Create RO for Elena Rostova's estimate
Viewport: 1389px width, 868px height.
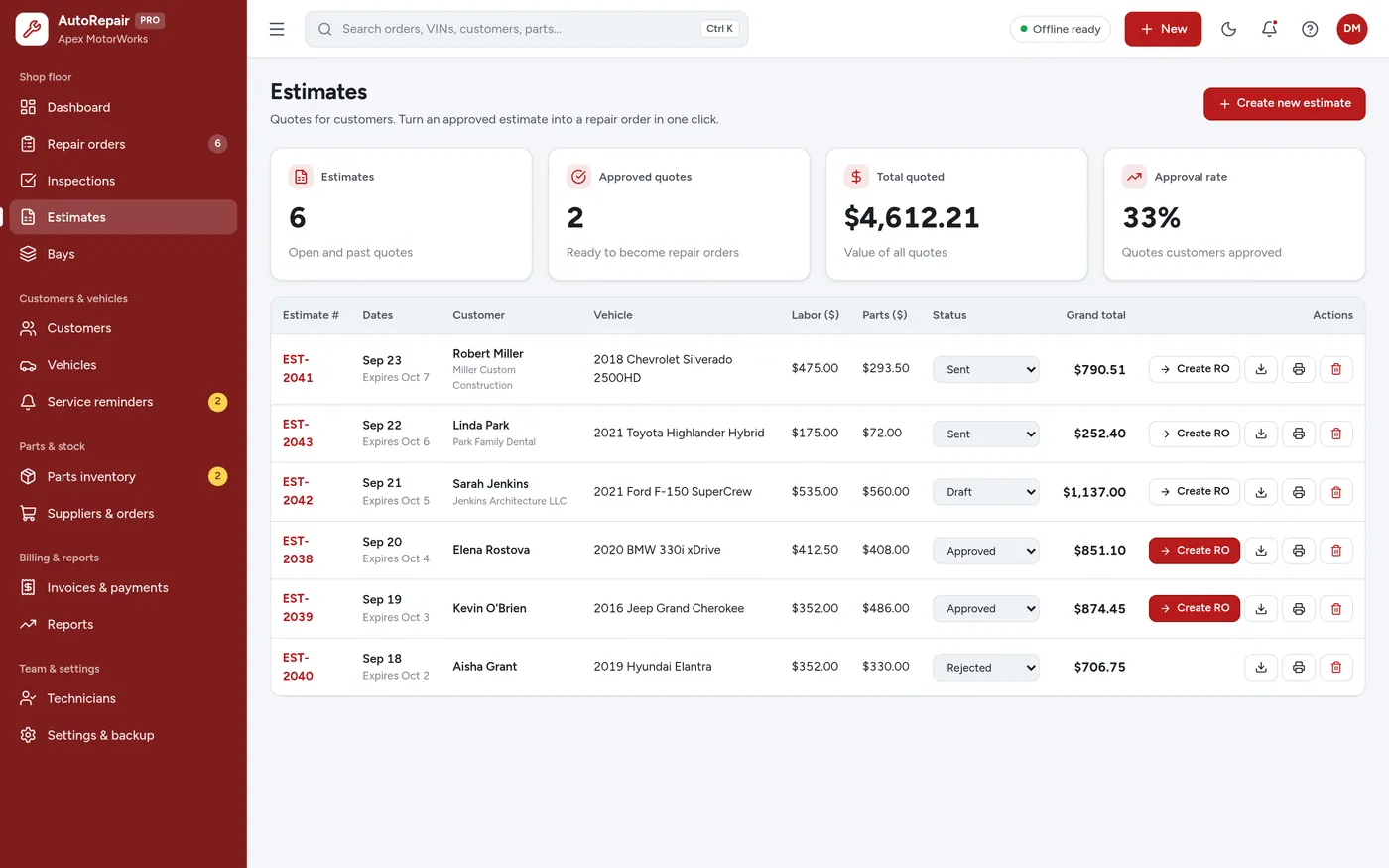point(1195,551)
